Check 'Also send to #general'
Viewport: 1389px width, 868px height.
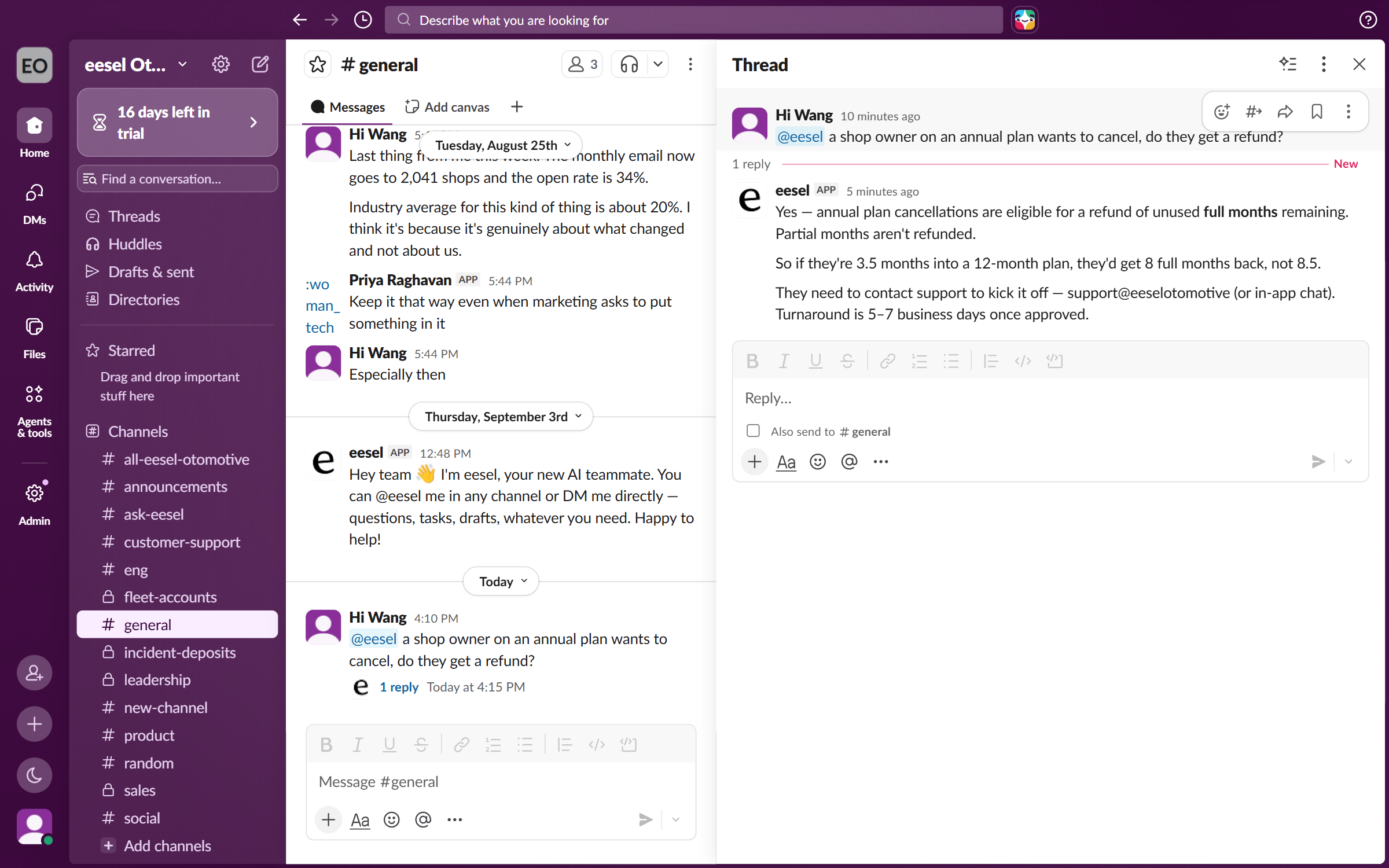point(753,431)
